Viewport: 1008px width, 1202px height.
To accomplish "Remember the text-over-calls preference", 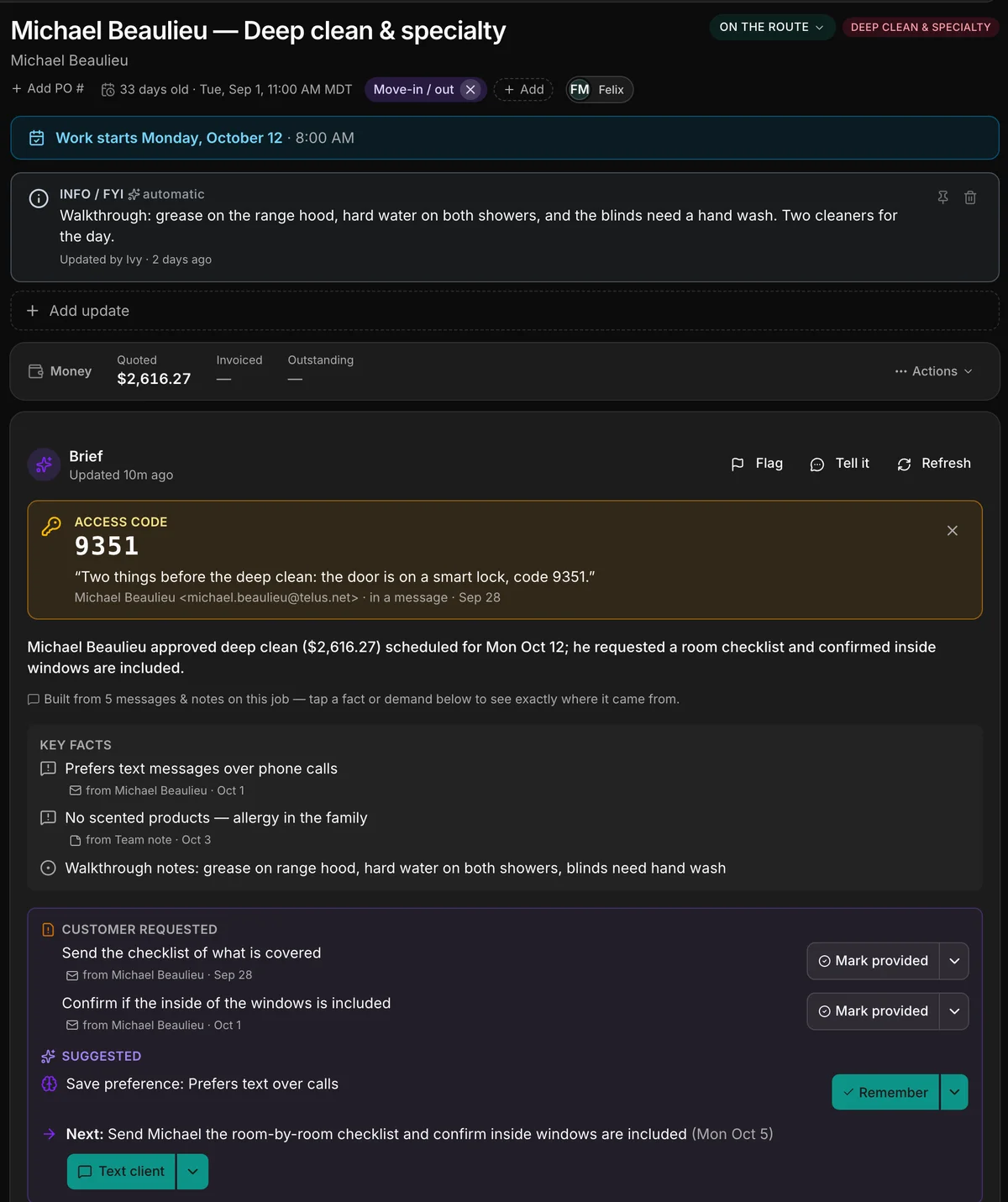I will pyautogui.click(x=885, y=1093).
